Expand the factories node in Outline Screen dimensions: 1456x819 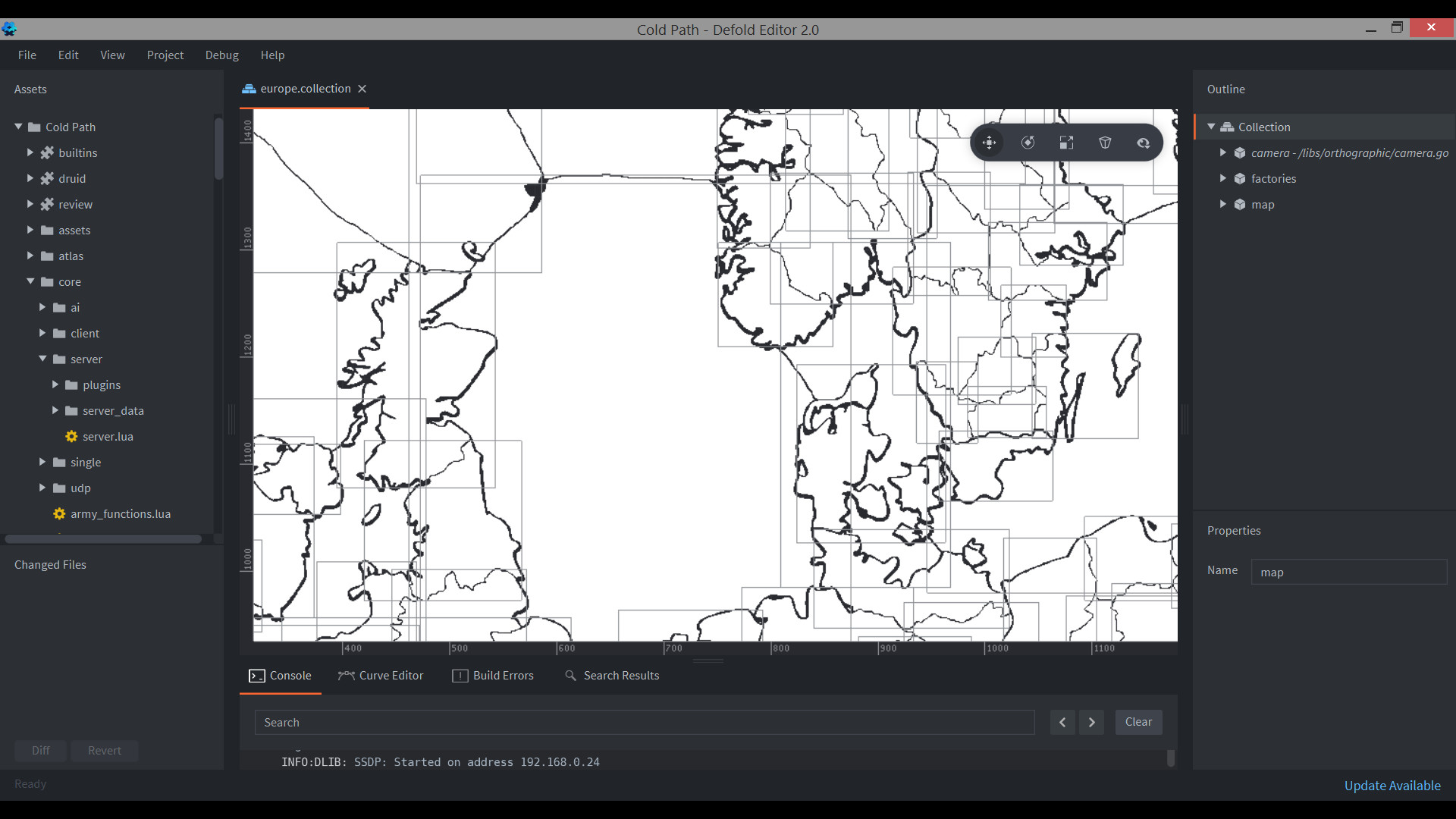1222,178
